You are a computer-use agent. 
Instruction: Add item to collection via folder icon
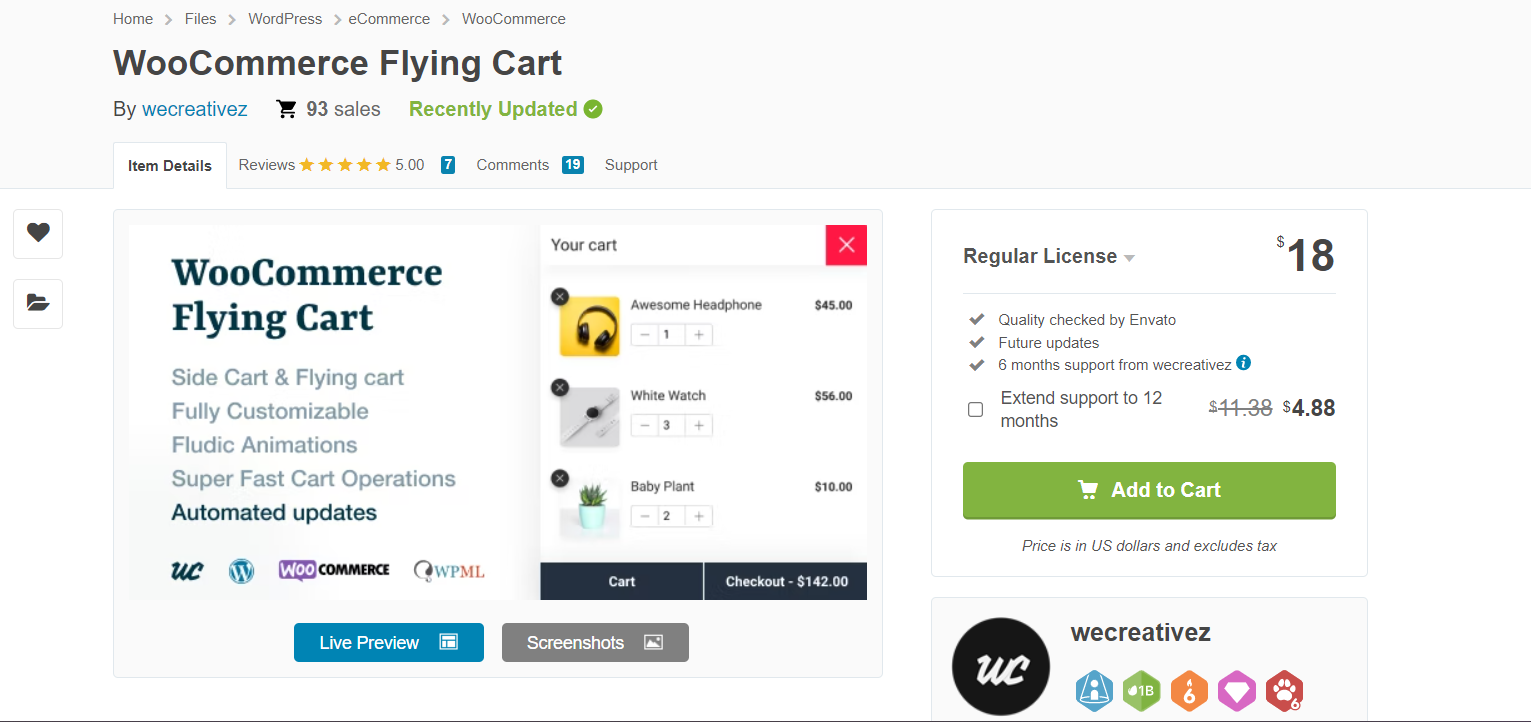(x=38, y=303)
